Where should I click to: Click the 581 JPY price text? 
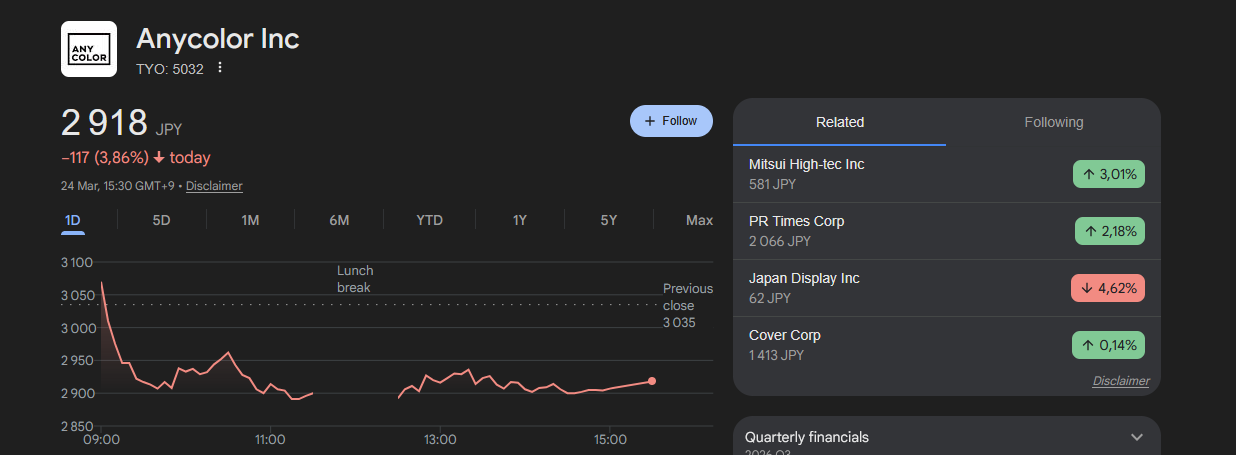pyautogui.click(x=772, y=184)
